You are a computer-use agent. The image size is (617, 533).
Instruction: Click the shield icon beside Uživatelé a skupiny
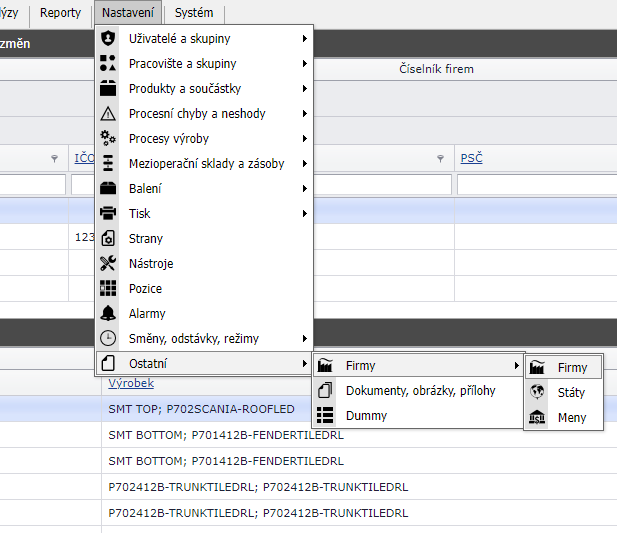pos(108,39)
